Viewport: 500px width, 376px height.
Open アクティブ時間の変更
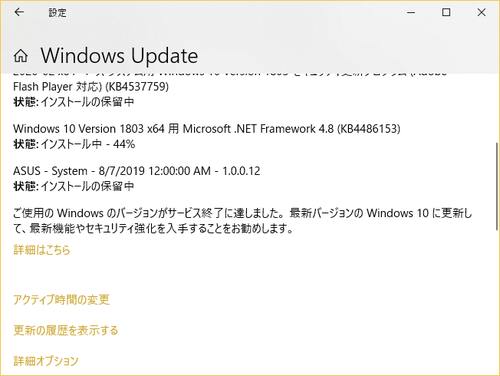pyautogui.click(x=61, y=300)
